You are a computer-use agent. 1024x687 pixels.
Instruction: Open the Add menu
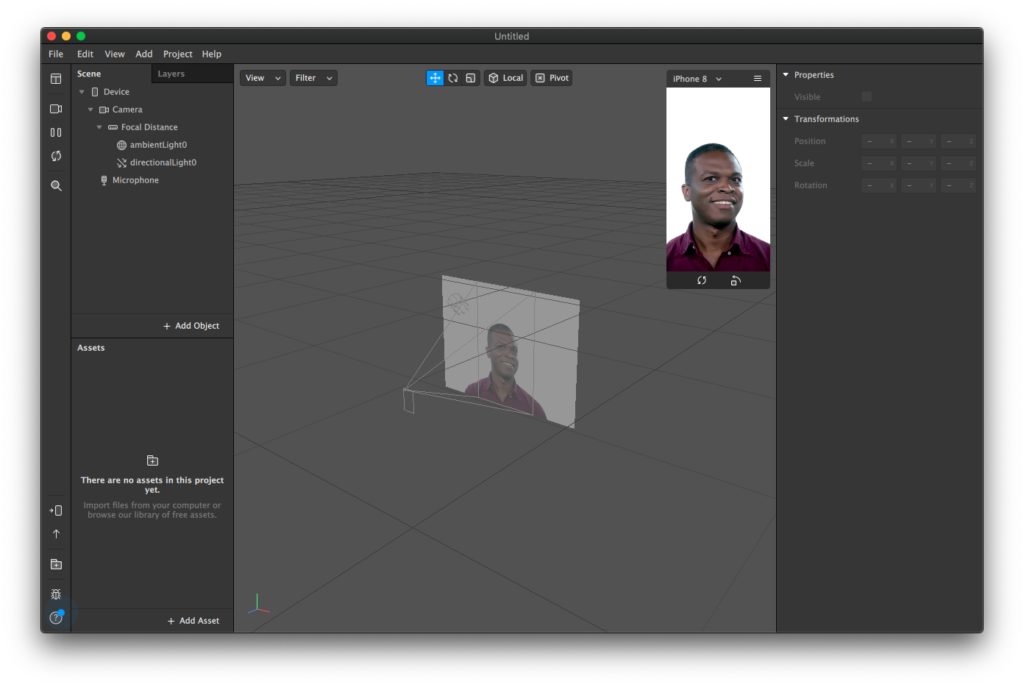coord(144,54)
